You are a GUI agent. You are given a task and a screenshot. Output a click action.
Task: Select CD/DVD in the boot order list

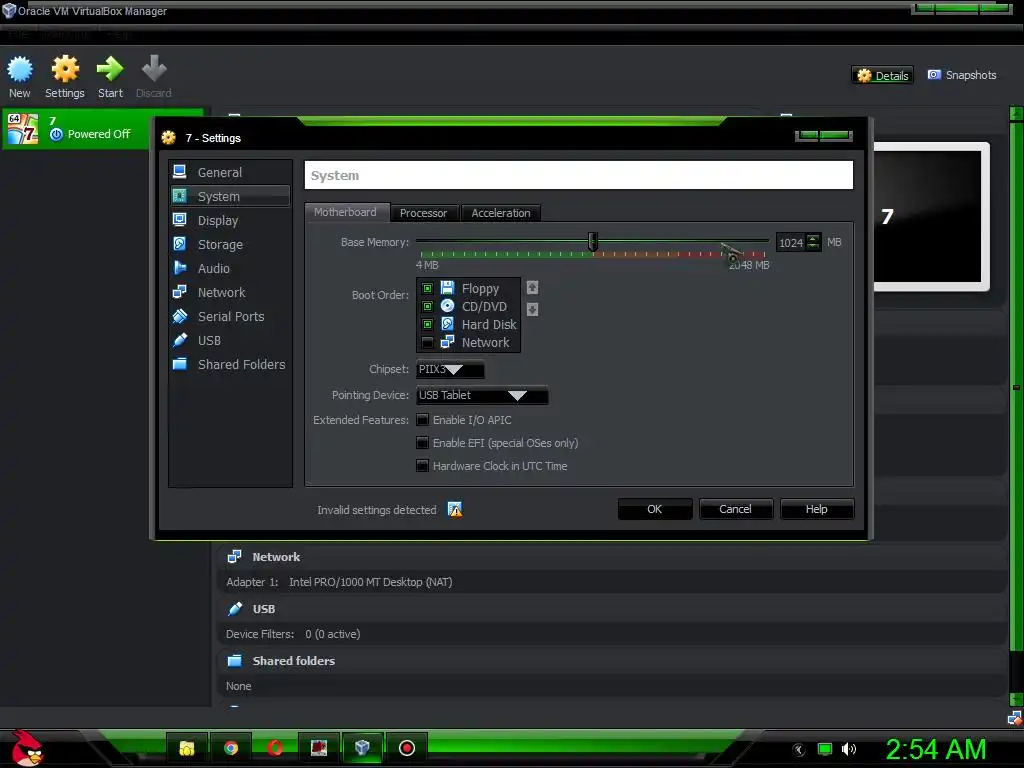(468, 306)
